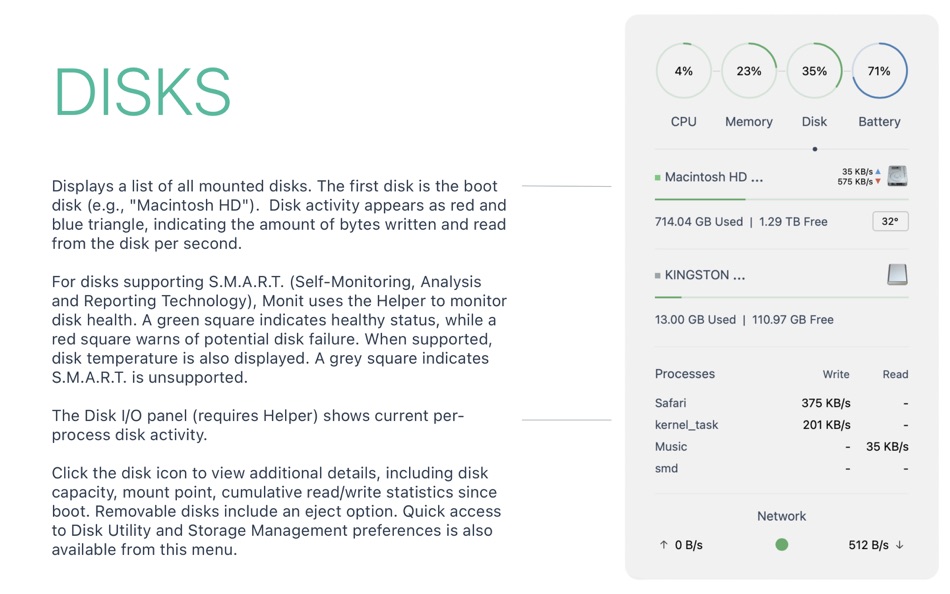Select the Battery ring showing 71%
This screenshot has height=594, width=950.
(879, 71)
